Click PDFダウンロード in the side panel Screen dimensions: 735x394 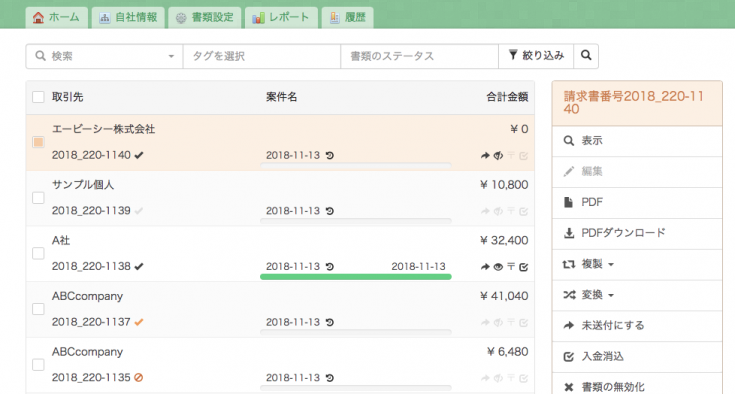tap(637, 233)
